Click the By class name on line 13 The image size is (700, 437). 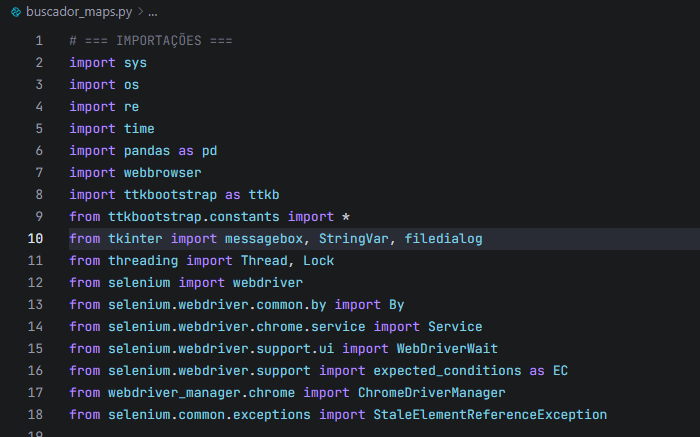pos(395,305)
